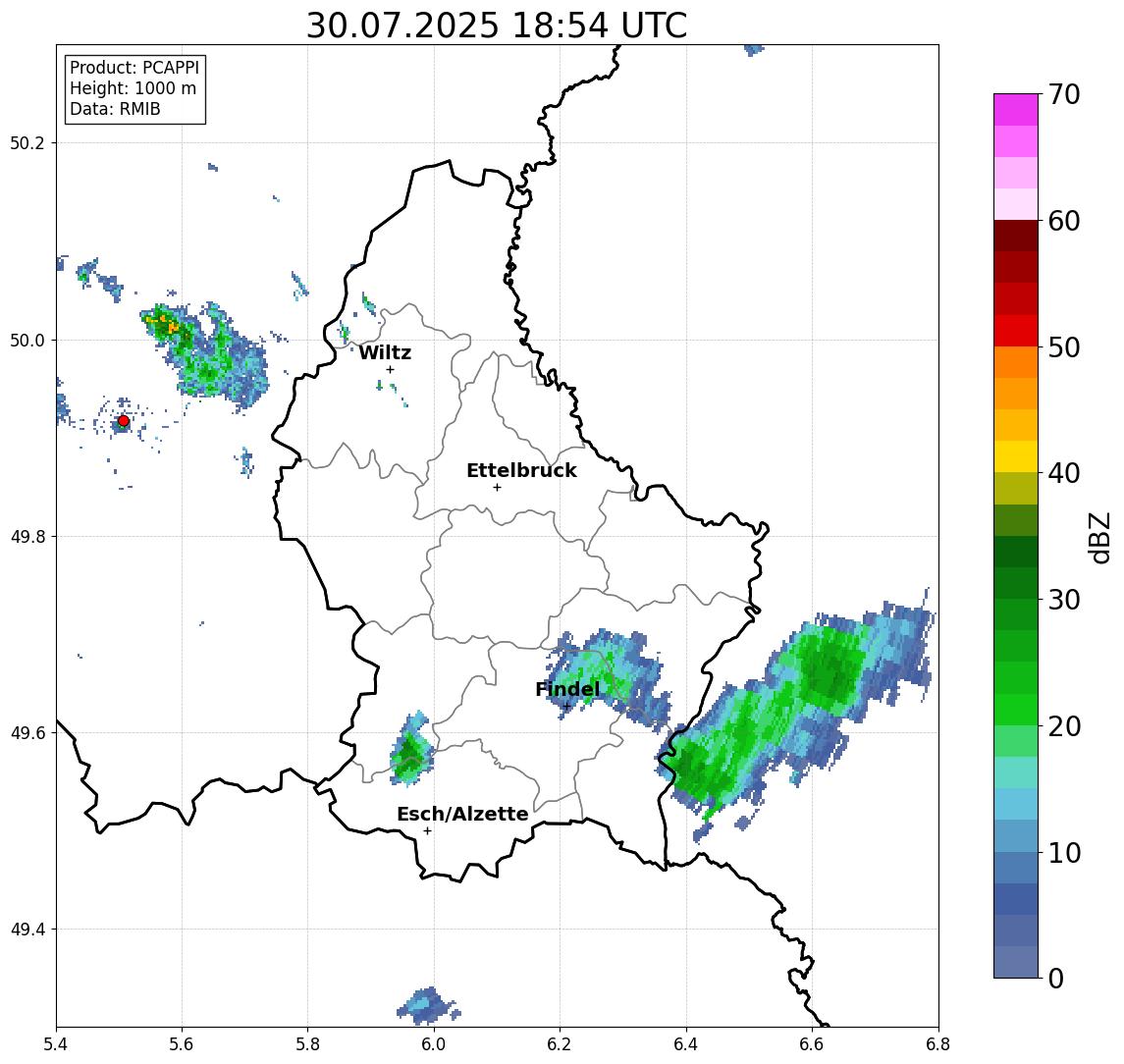Click the magenta 70 dBZ colorbar segment
This screenshot has width=1124, height=1064.
pos(1016,110)
